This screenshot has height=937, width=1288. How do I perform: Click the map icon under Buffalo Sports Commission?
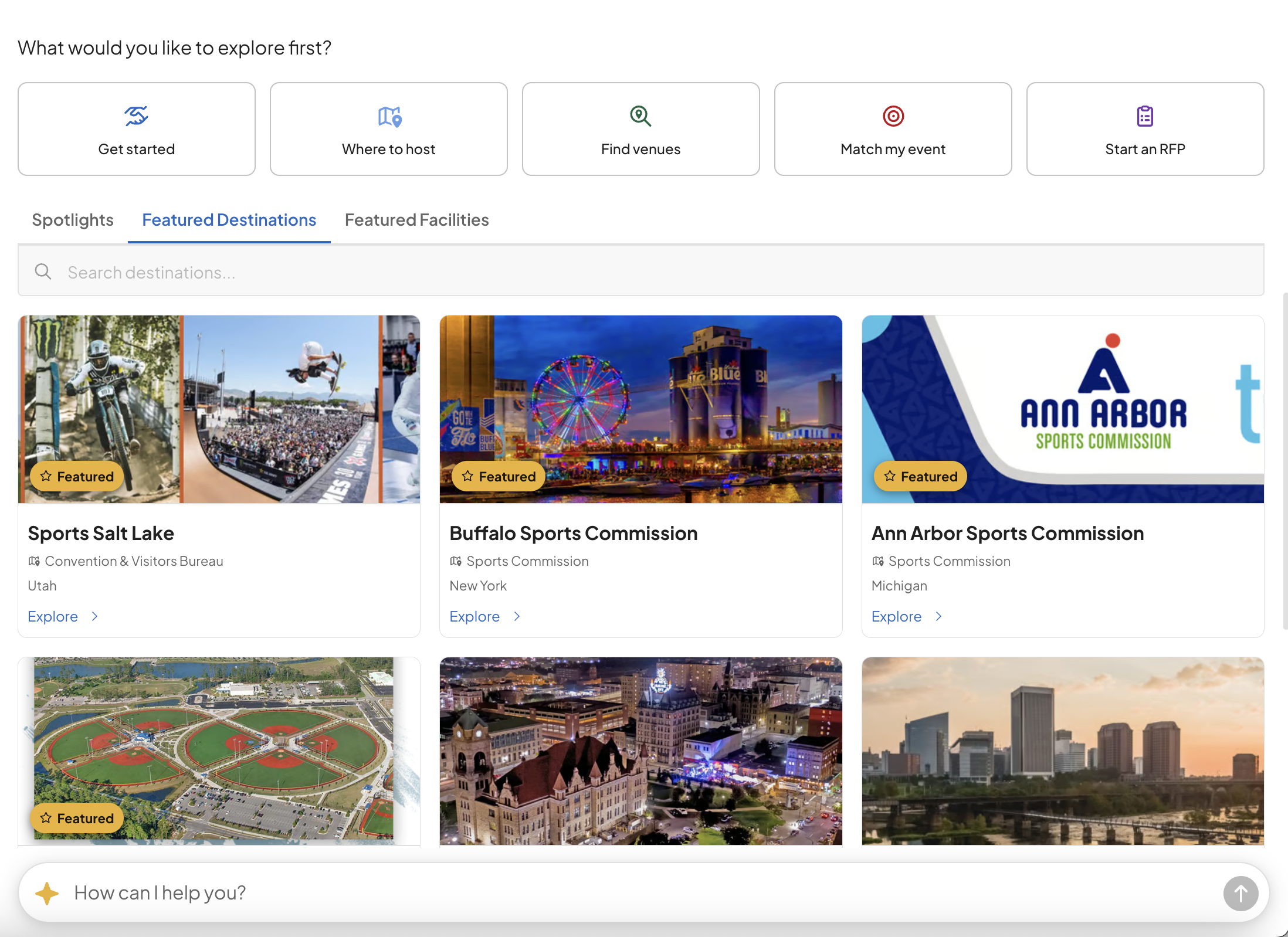(456, 561)
